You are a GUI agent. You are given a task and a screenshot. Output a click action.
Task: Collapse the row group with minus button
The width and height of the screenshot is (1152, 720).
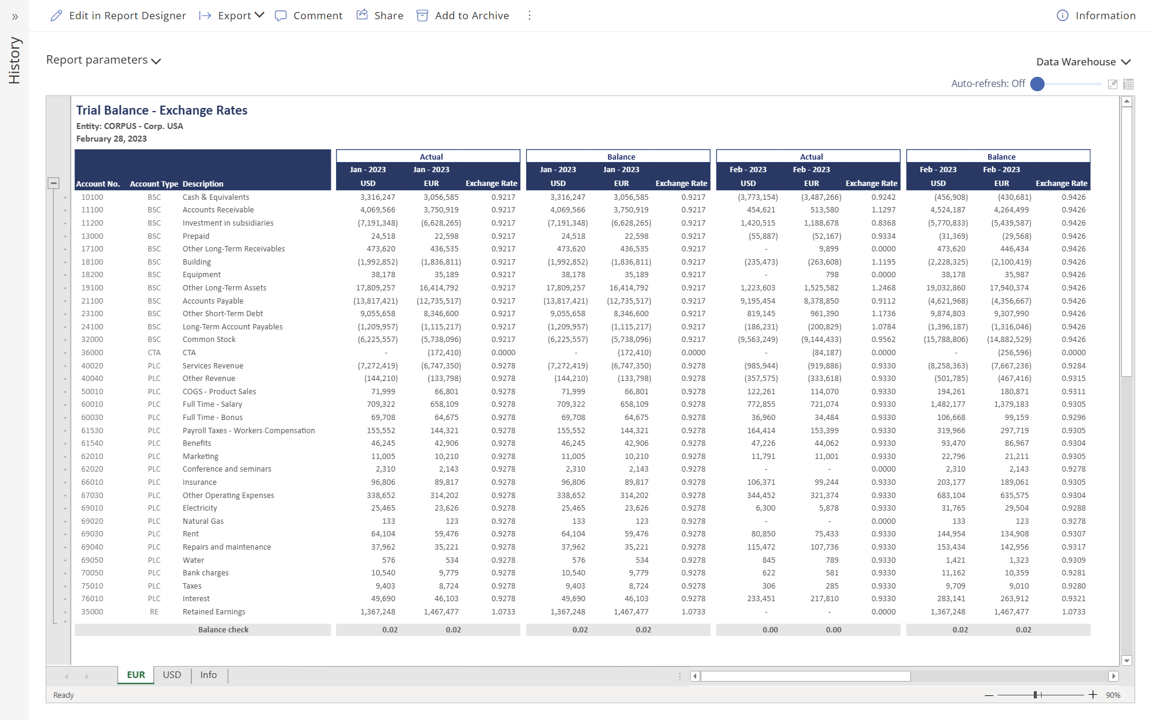coord(54,183)
